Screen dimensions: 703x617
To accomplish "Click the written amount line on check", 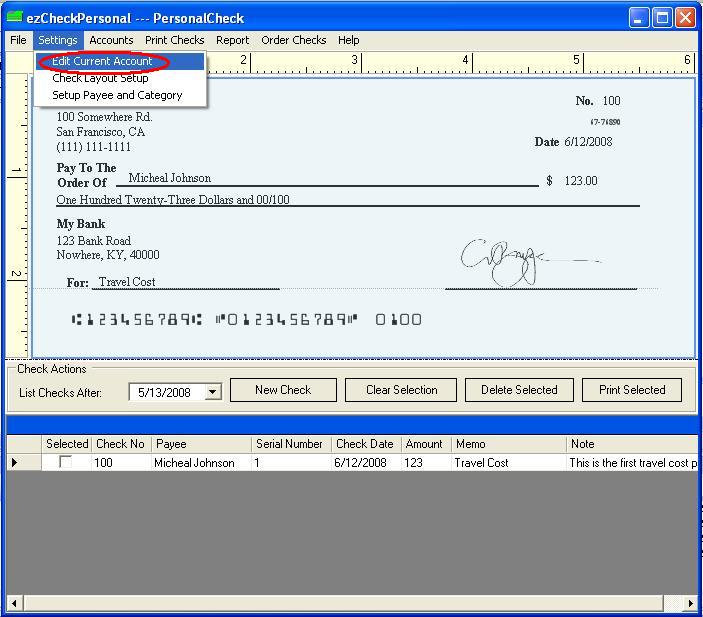I will (173, 200).
